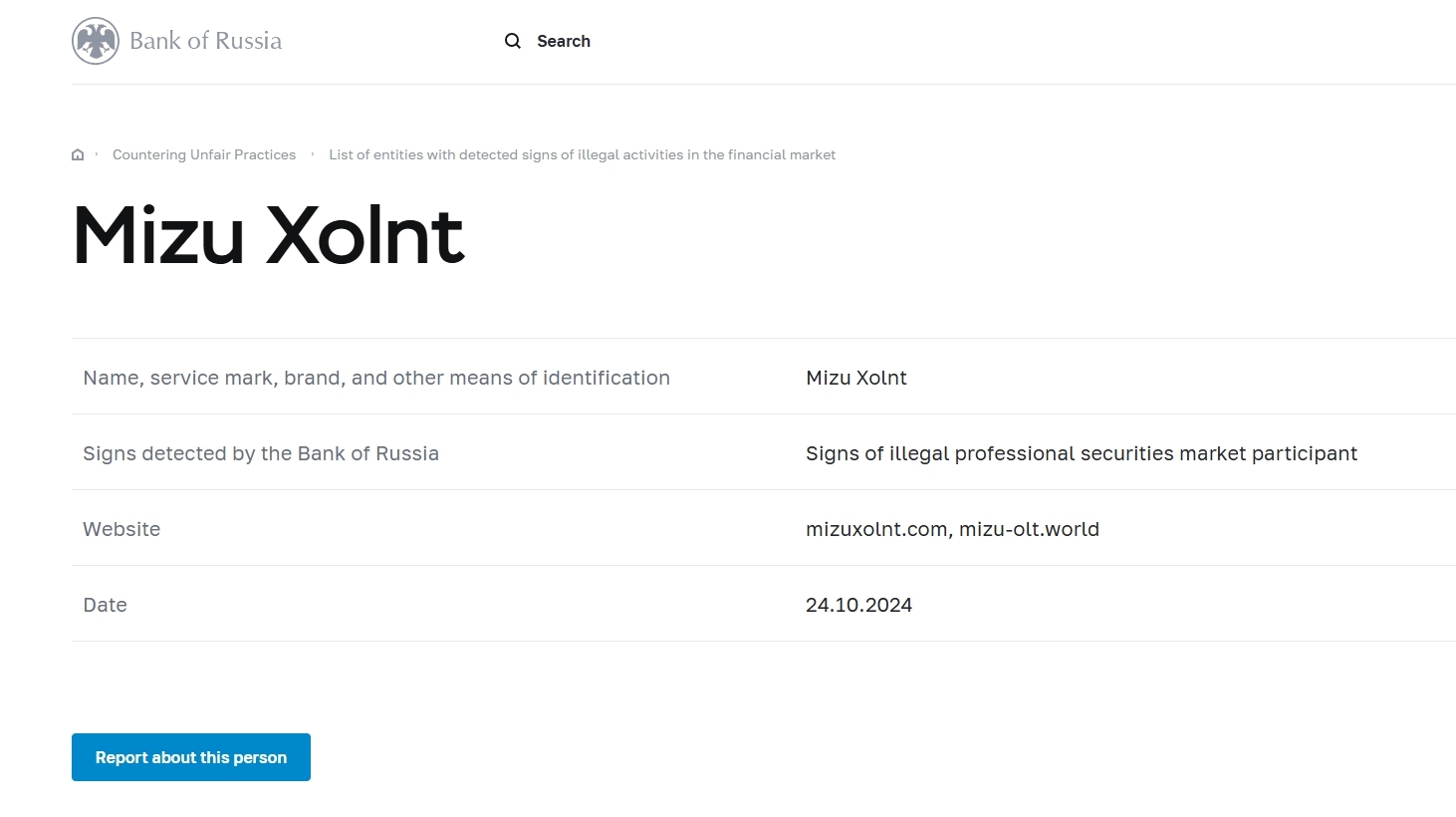The image size is (1456, 817).
Task: Select the Website row label
Action: point(121,529)
